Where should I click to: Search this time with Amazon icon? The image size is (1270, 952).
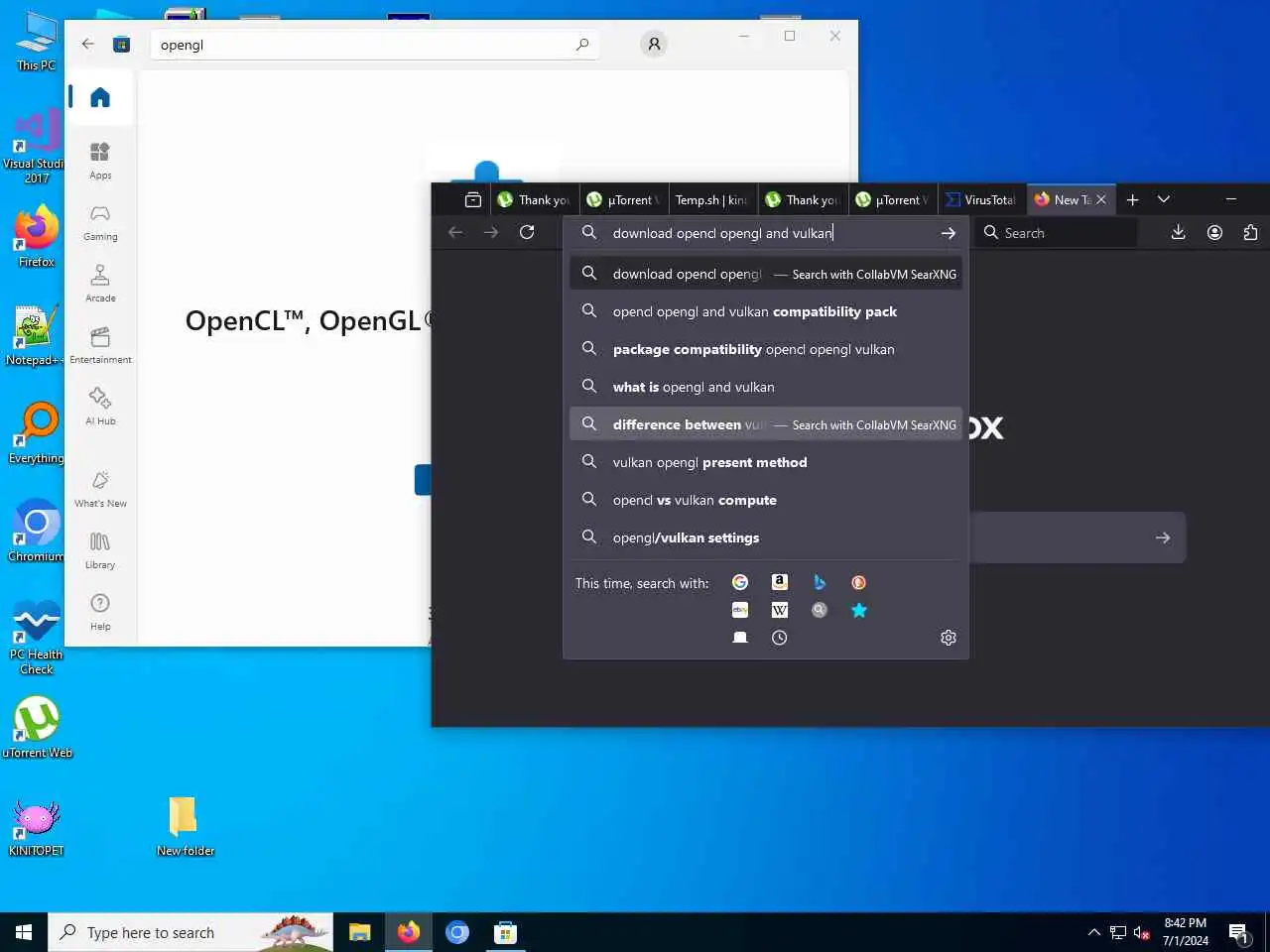tap(780, 582)
